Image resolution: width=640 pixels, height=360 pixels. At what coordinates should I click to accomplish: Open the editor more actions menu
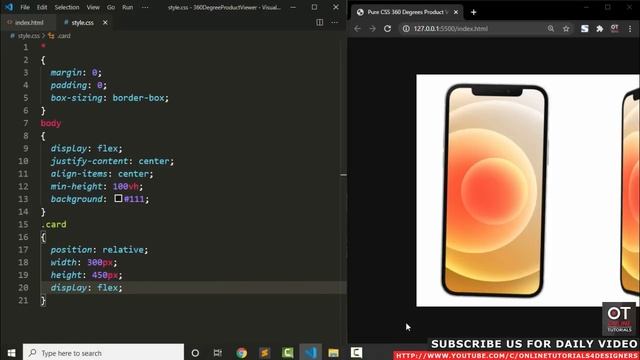pos(335,22)
